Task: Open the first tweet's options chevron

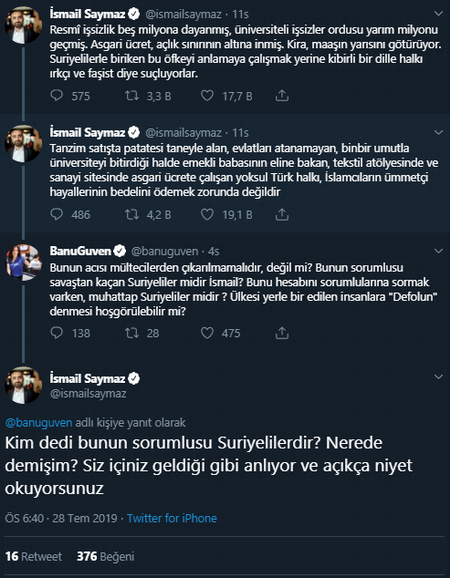Action: coord(439,14)
